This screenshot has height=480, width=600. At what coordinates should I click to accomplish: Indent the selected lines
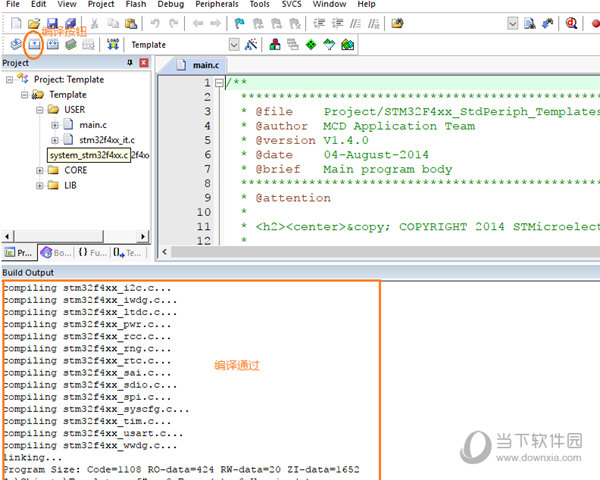click(319, 23)
